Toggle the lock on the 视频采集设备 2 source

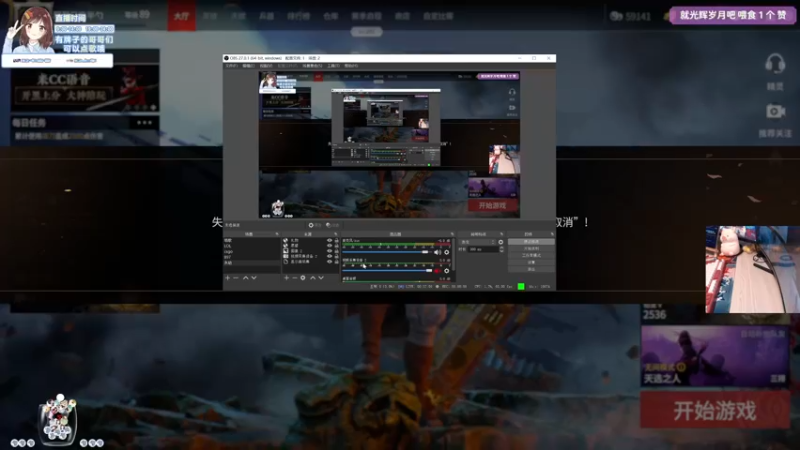pos(337,256)
